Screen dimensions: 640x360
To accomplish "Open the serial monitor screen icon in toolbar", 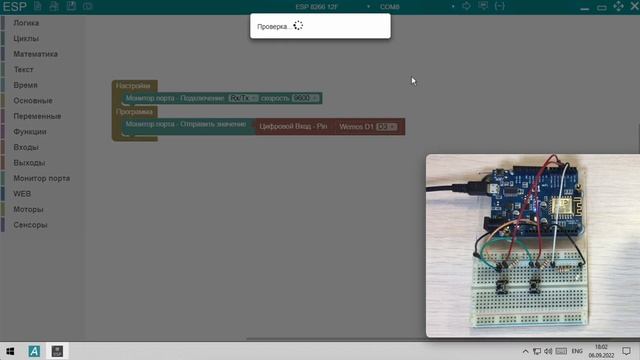I will [x=483, y=6].
